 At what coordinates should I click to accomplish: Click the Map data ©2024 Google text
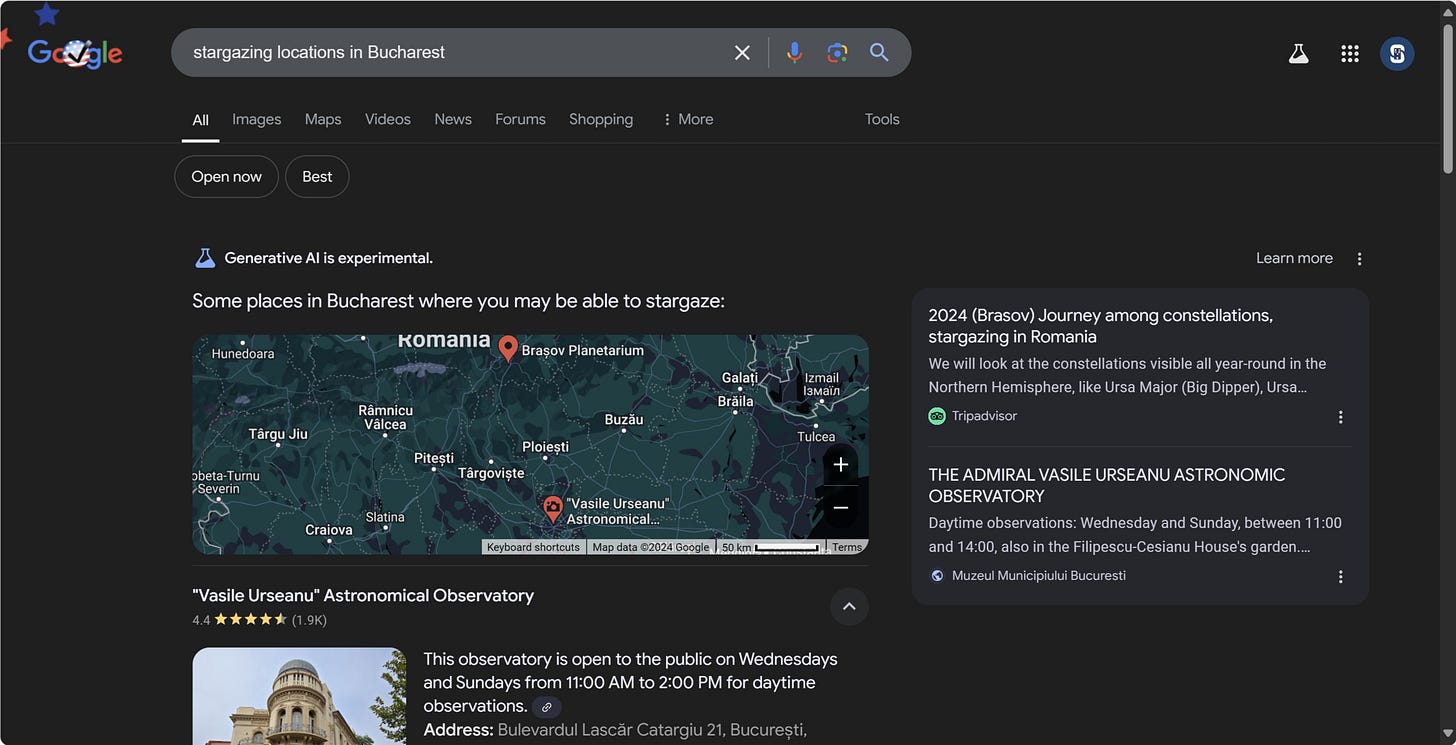[x=650, y=547]
